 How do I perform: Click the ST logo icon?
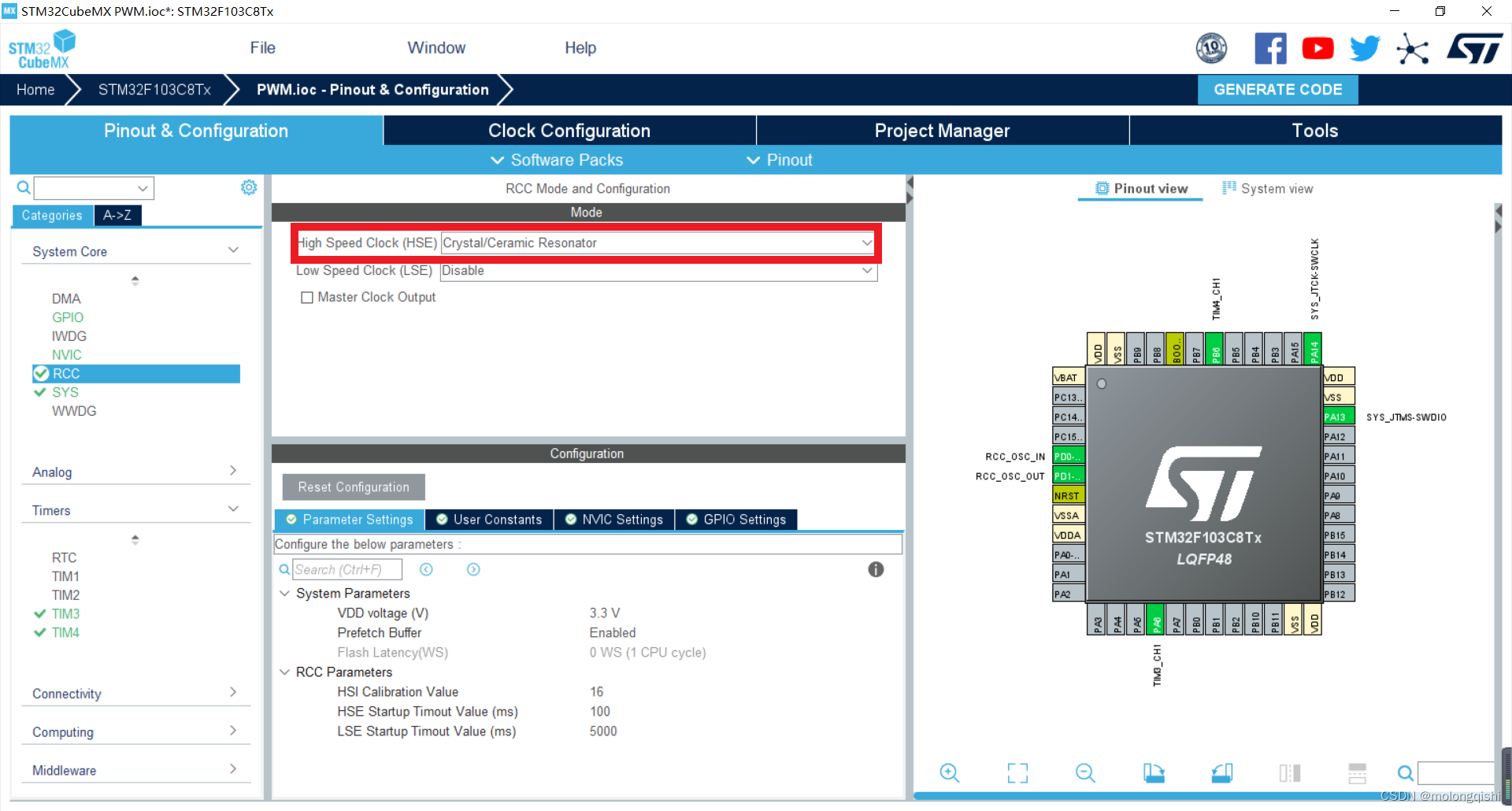(1474, 48)
